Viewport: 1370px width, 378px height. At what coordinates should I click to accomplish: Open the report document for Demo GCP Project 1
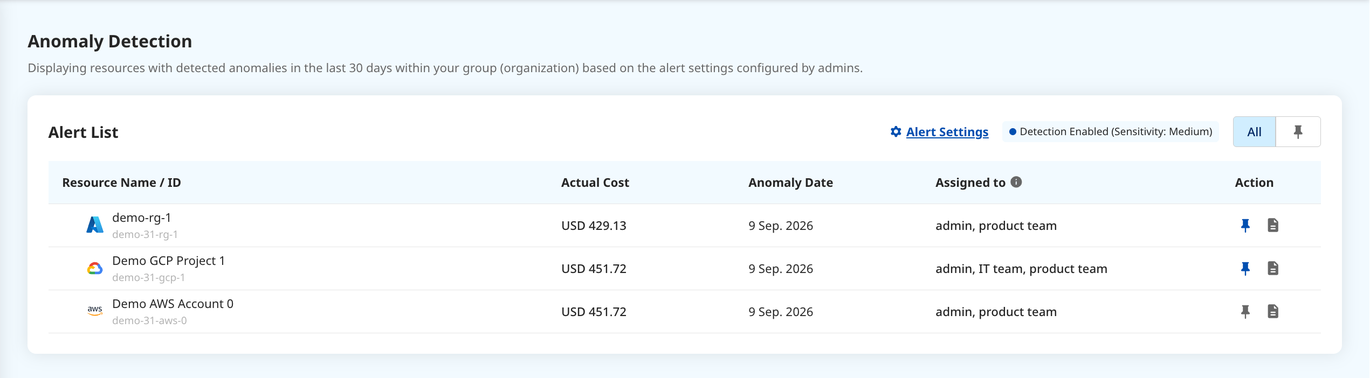(1273, 268)
